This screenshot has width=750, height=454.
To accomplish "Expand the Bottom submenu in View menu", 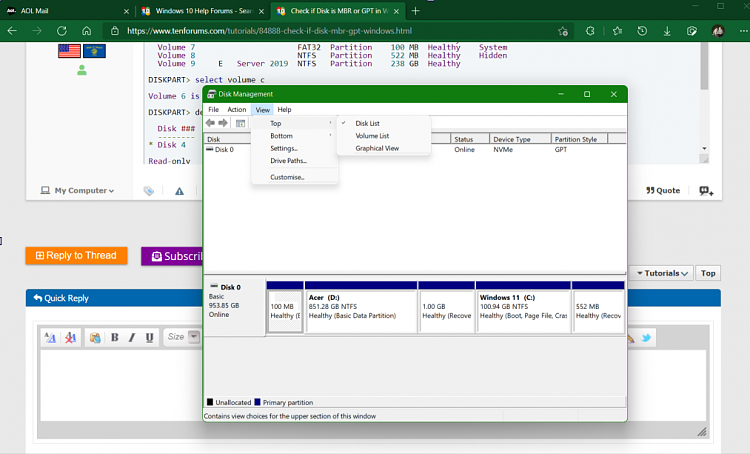I will [x=294, y=136].
